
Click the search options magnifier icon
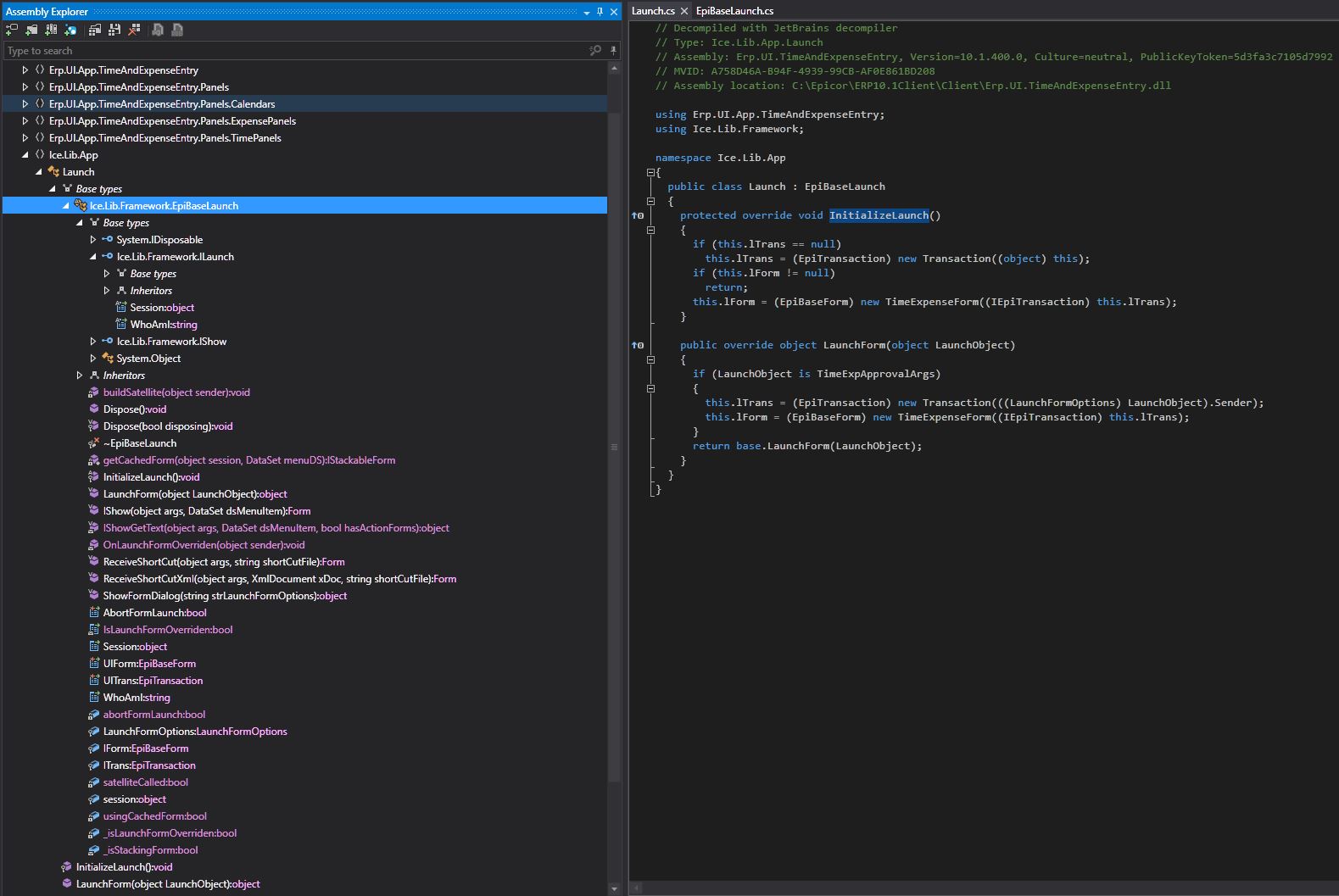(x=595, y=51)
